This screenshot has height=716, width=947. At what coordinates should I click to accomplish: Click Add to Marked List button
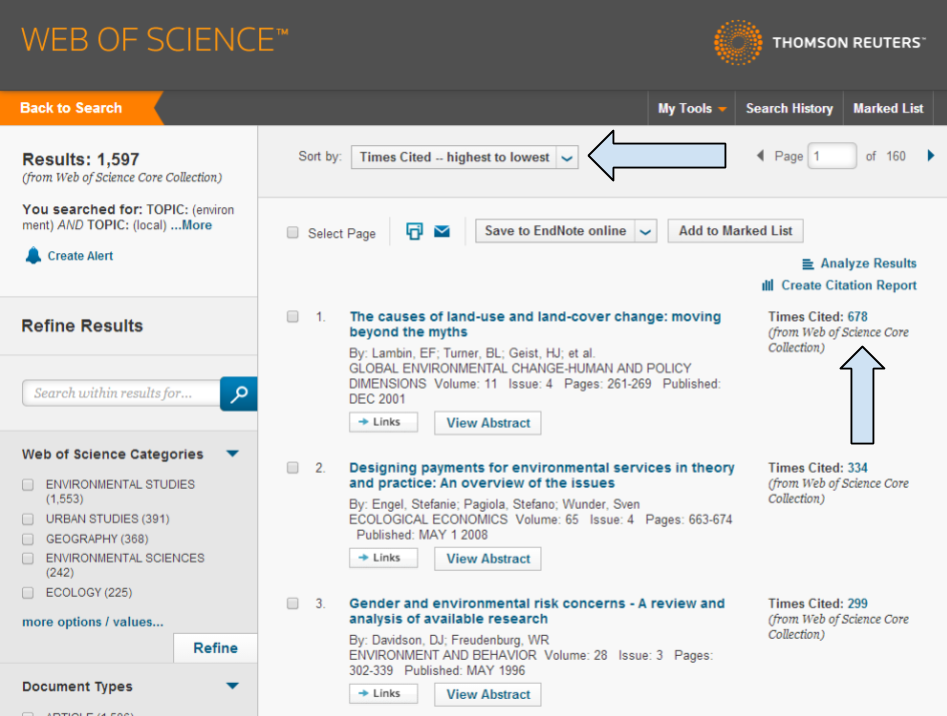tap(735, 231)
